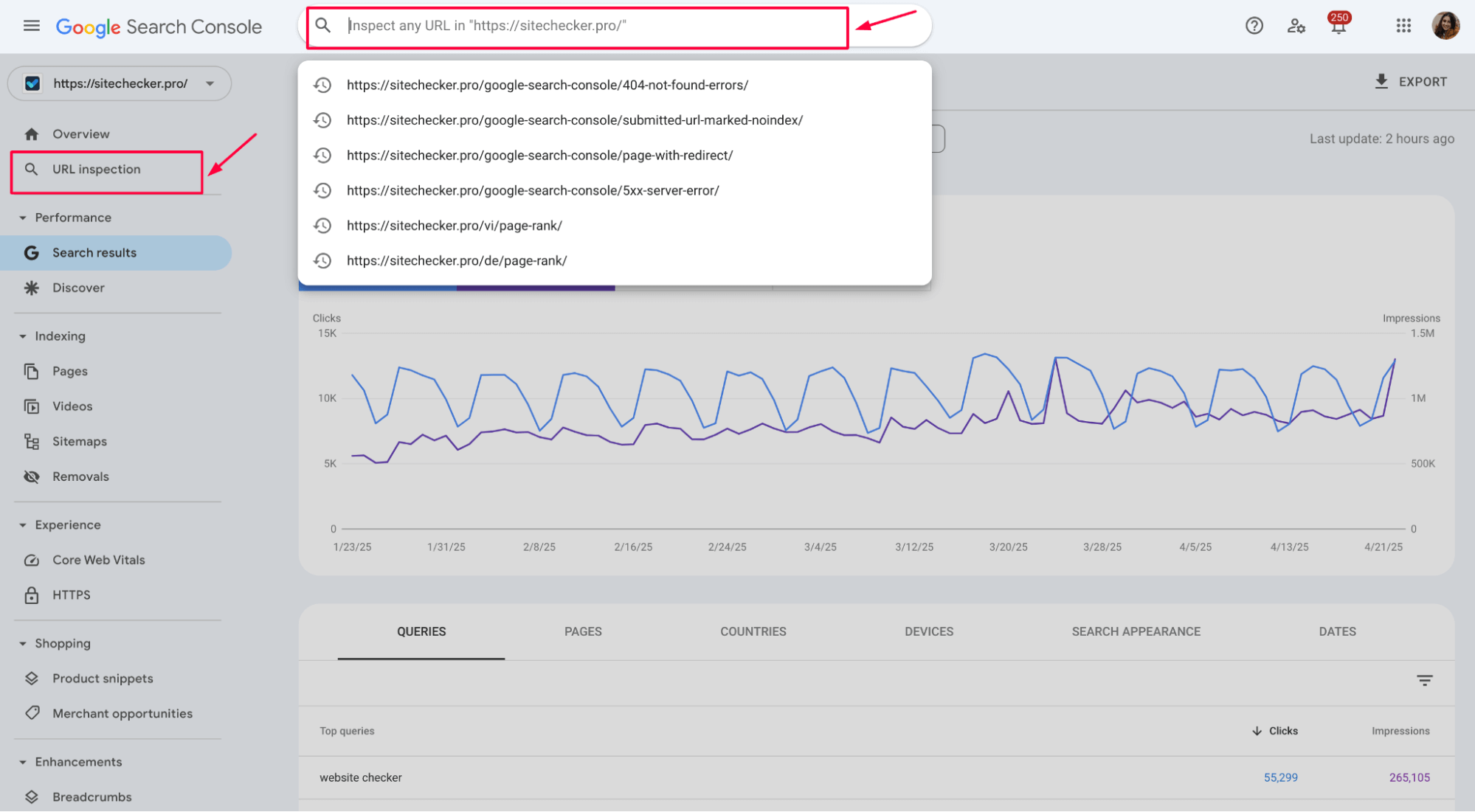
Task: Switch to the Pages tab
Action: tap(583, 632)
